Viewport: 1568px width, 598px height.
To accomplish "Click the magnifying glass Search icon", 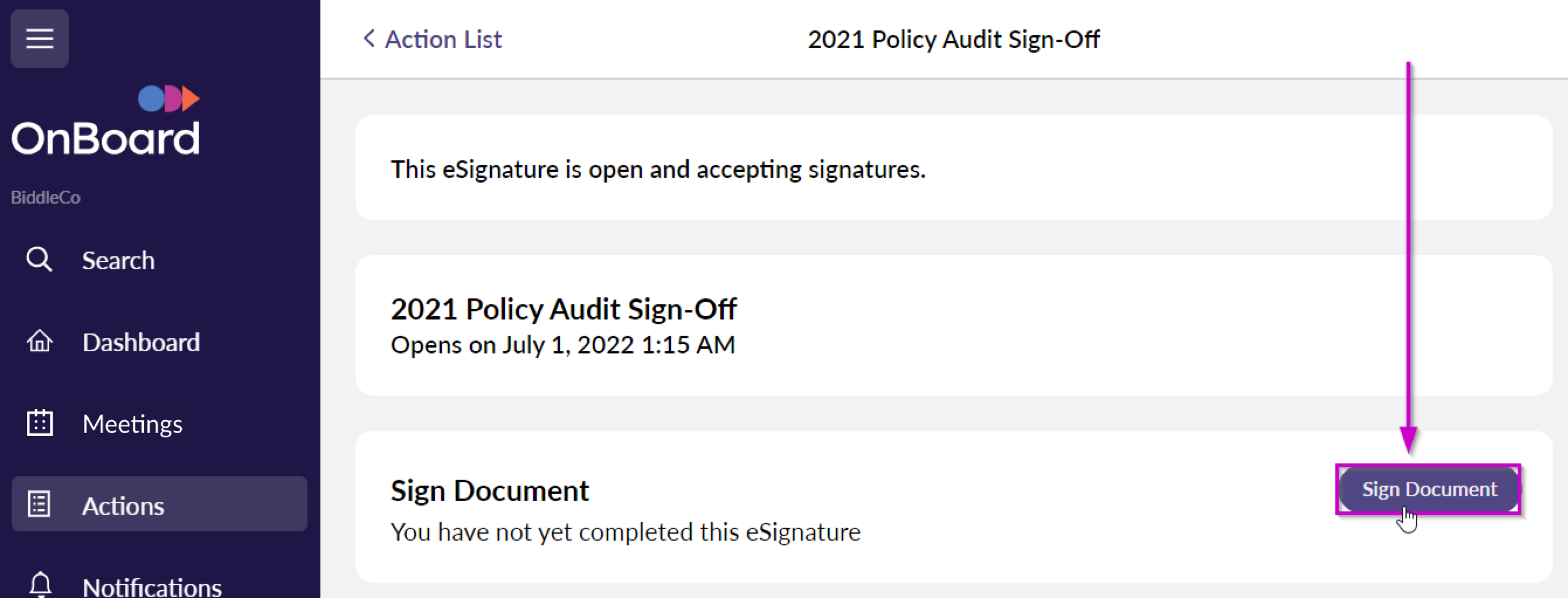I will click(x=40, y=259).
